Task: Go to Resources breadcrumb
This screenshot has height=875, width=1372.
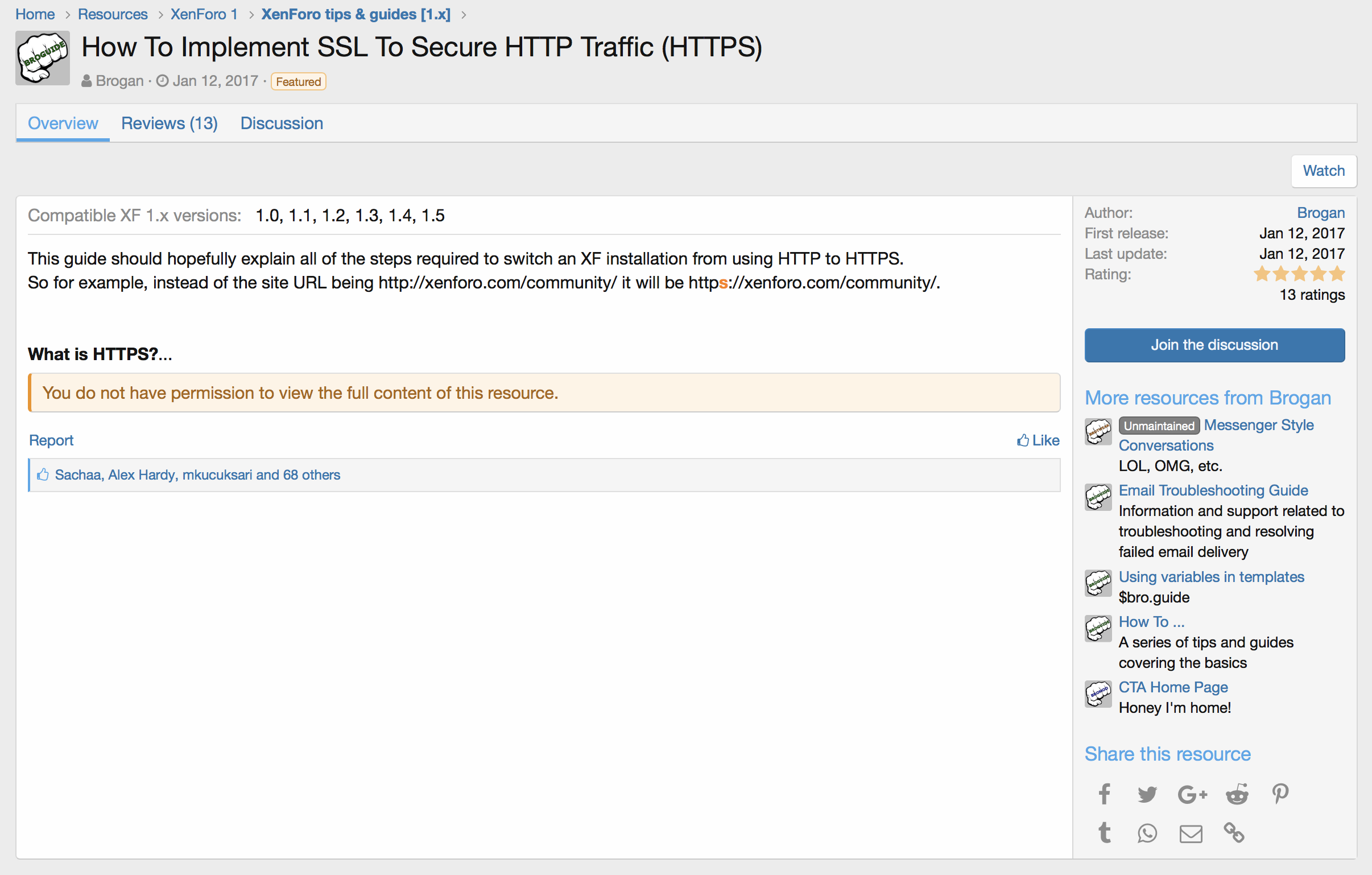Action: pos(113,14)
